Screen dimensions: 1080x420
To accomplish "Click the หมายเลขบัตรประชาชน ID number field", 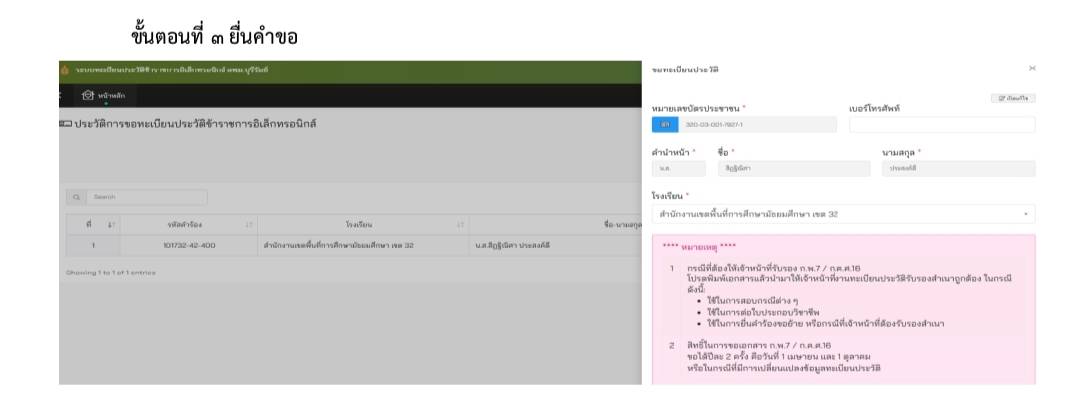I will coord(758,125).
